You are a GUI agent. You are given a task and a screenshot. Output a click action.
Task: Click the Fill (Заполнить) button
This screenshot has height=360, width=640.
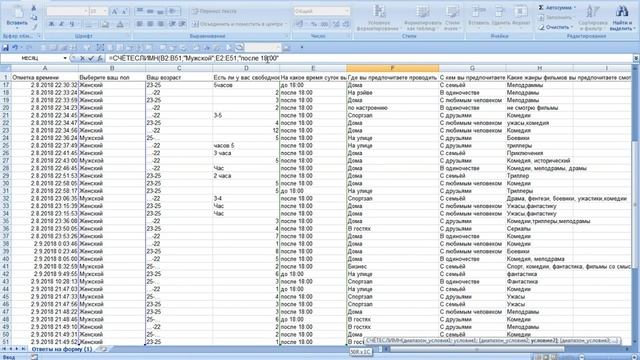[555, 18]
